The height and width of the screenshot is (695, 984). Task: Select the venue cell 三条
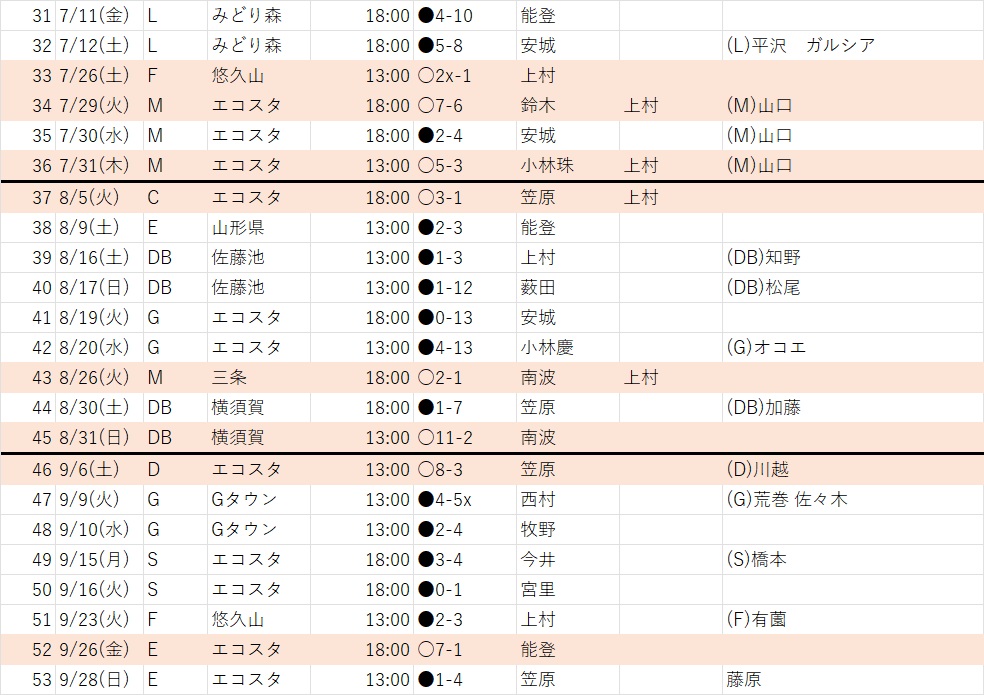(x=228, y=378)
